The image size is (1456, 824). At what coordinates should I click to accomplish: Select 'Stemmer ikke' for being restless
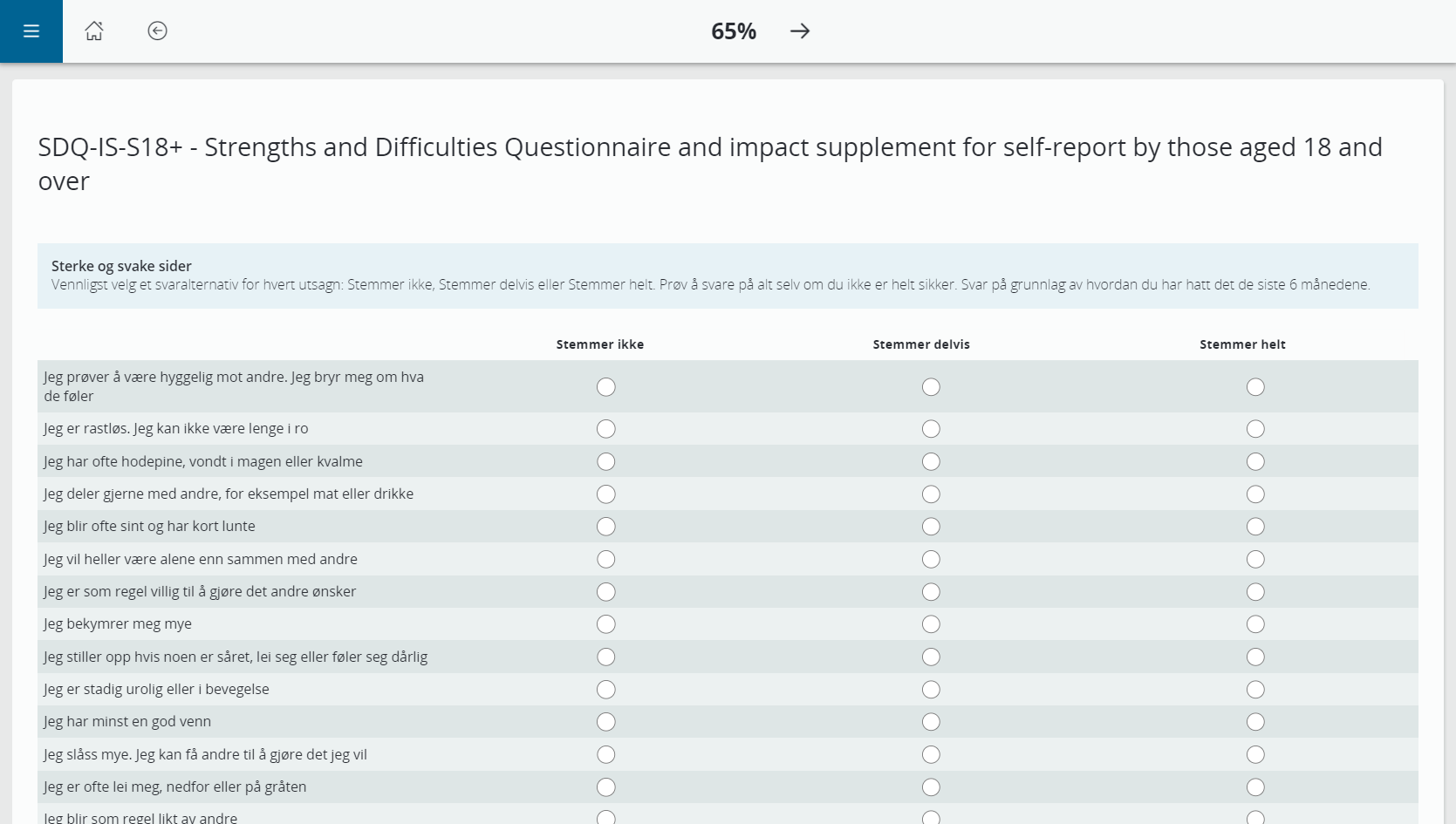pyautogui.click(x=605, y=428)
